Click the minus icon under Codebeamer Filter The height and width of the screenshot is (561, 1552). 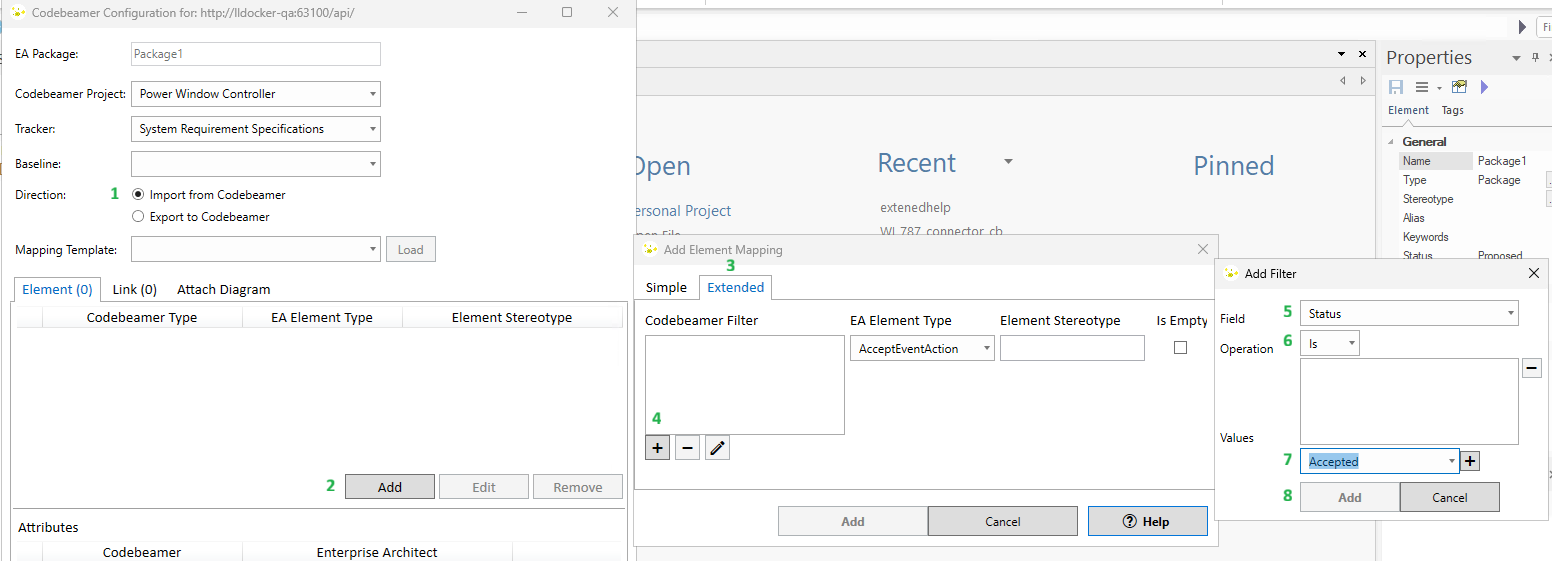(x=687, y=448)
